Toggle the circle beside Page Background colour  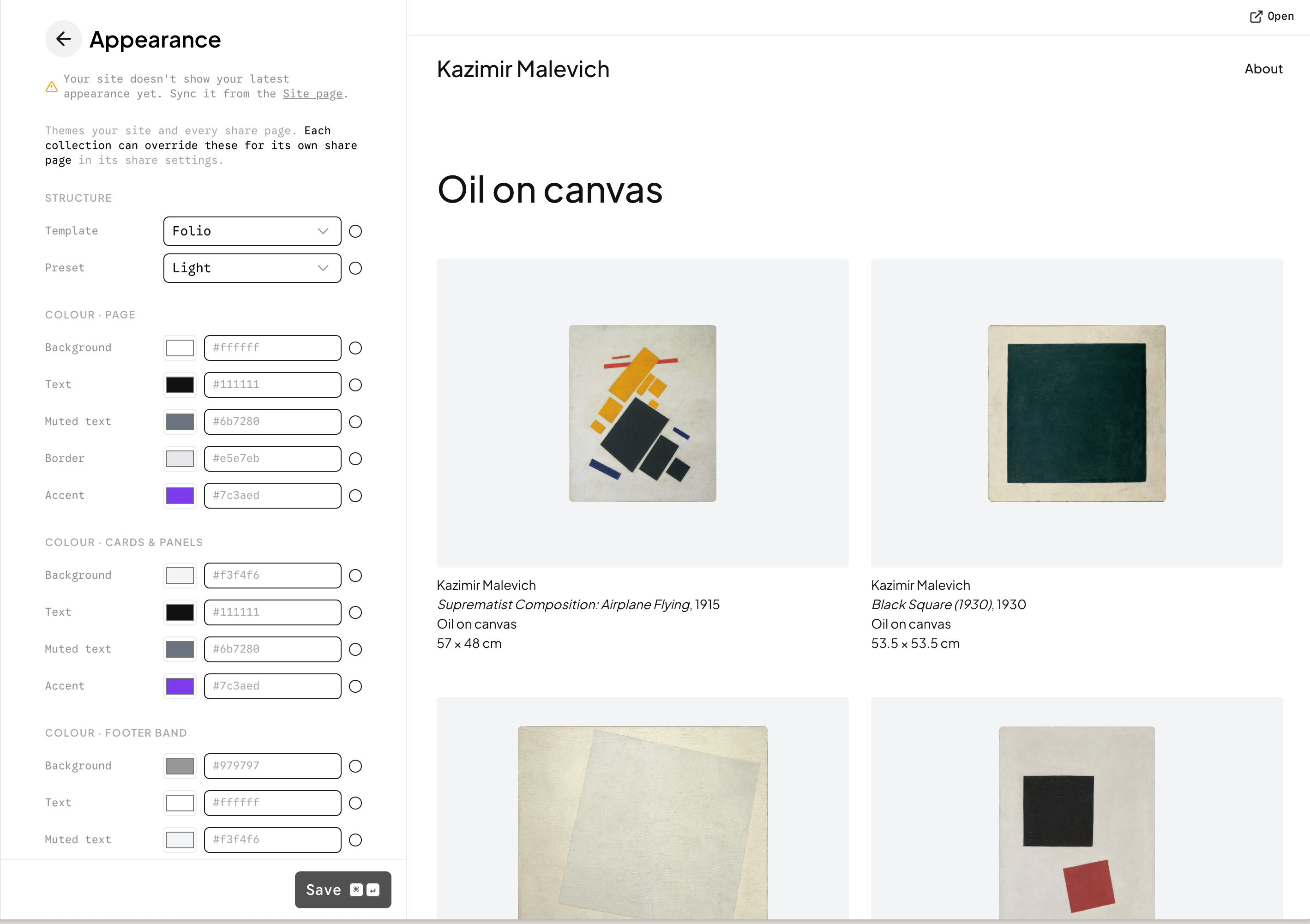tap(355, 348)
